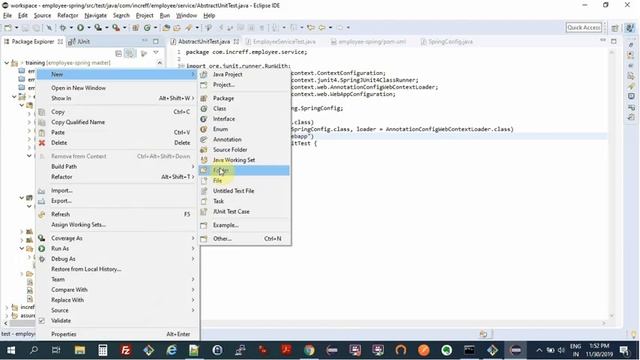Switch to the EmployeeServiceTest.java editor tab
This screenshot has width=640, height=360.
[280, 42]
